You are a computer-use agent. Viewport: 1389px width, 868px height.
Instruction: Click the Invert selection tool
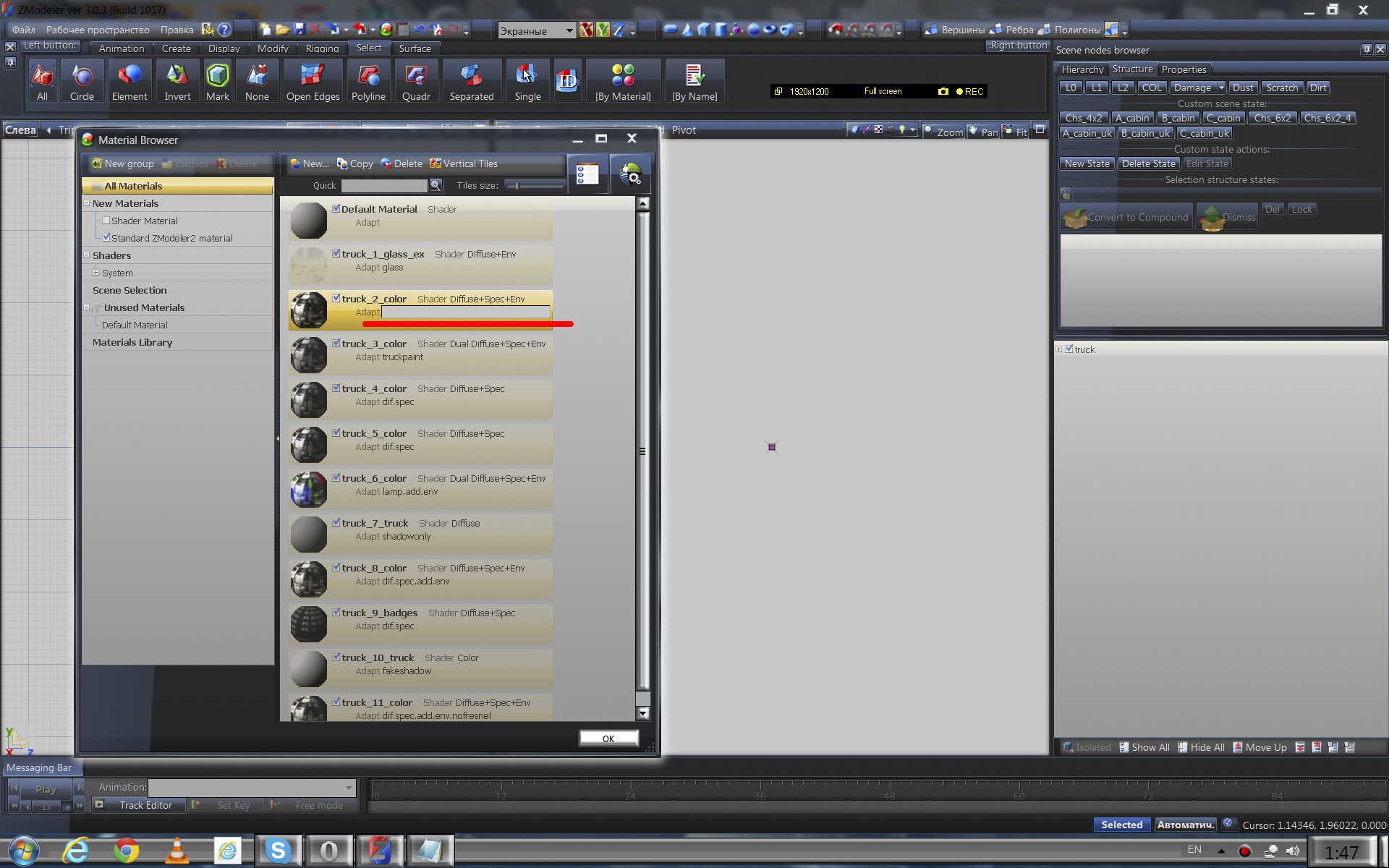point(177,81)
